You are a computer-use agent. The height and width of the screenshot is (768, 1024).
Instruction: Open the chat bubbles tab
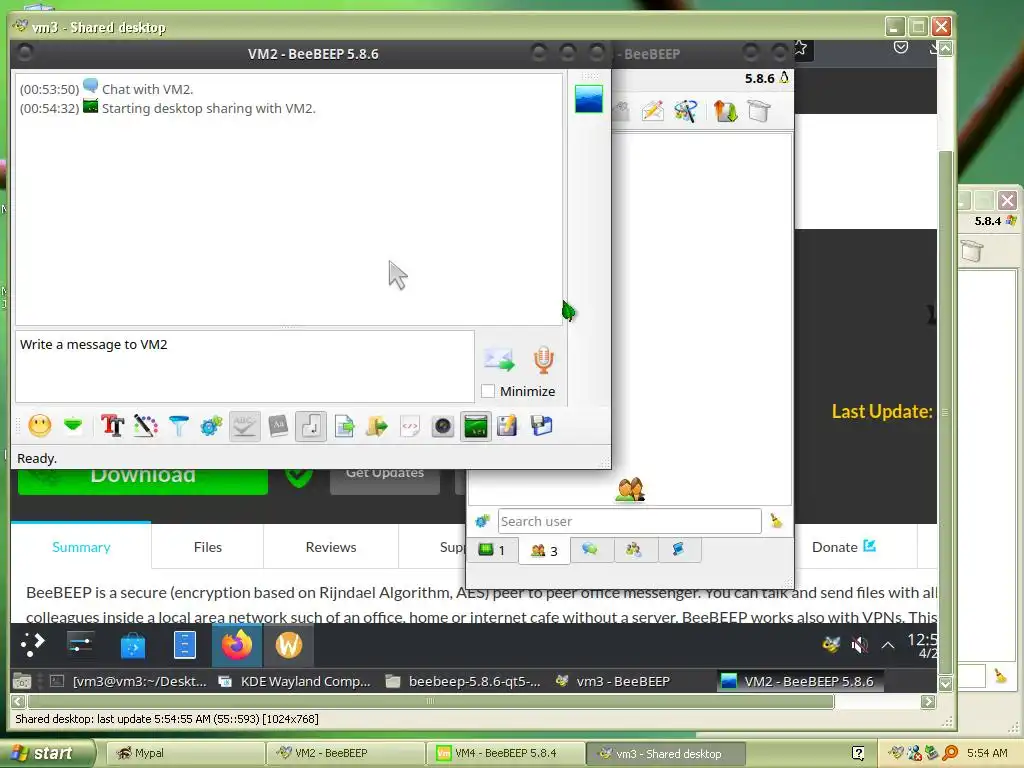(x=590, y=549)
